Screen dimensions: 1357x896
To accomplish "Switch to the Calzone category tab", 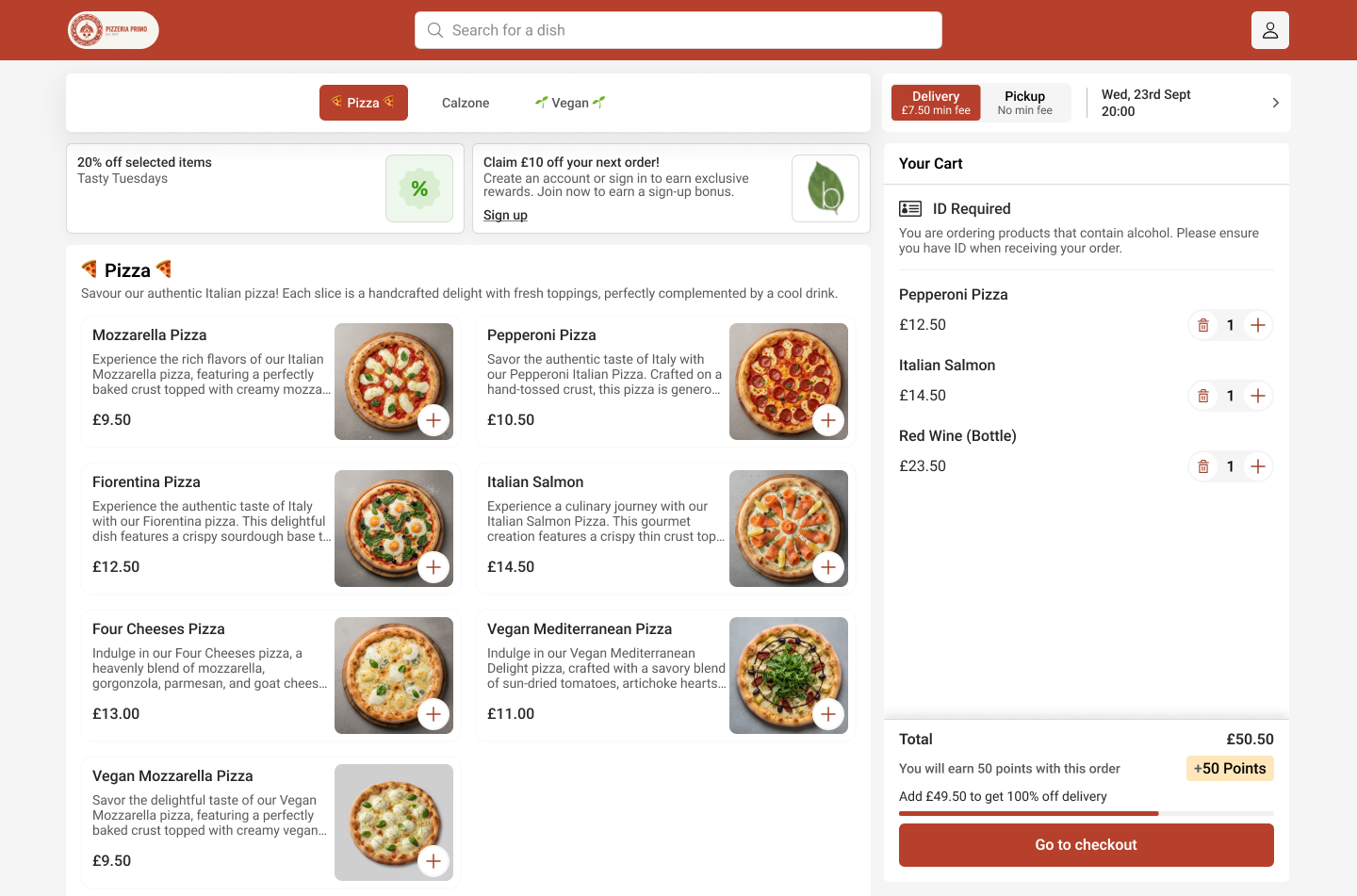I will [465, 102].
